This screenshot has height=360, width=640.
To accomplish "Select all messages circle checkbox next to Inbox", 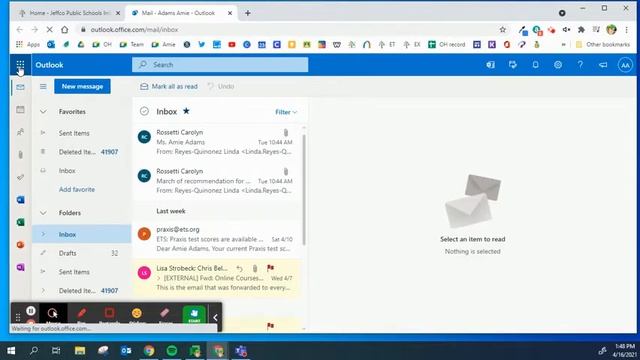I will tap(144, 111).
